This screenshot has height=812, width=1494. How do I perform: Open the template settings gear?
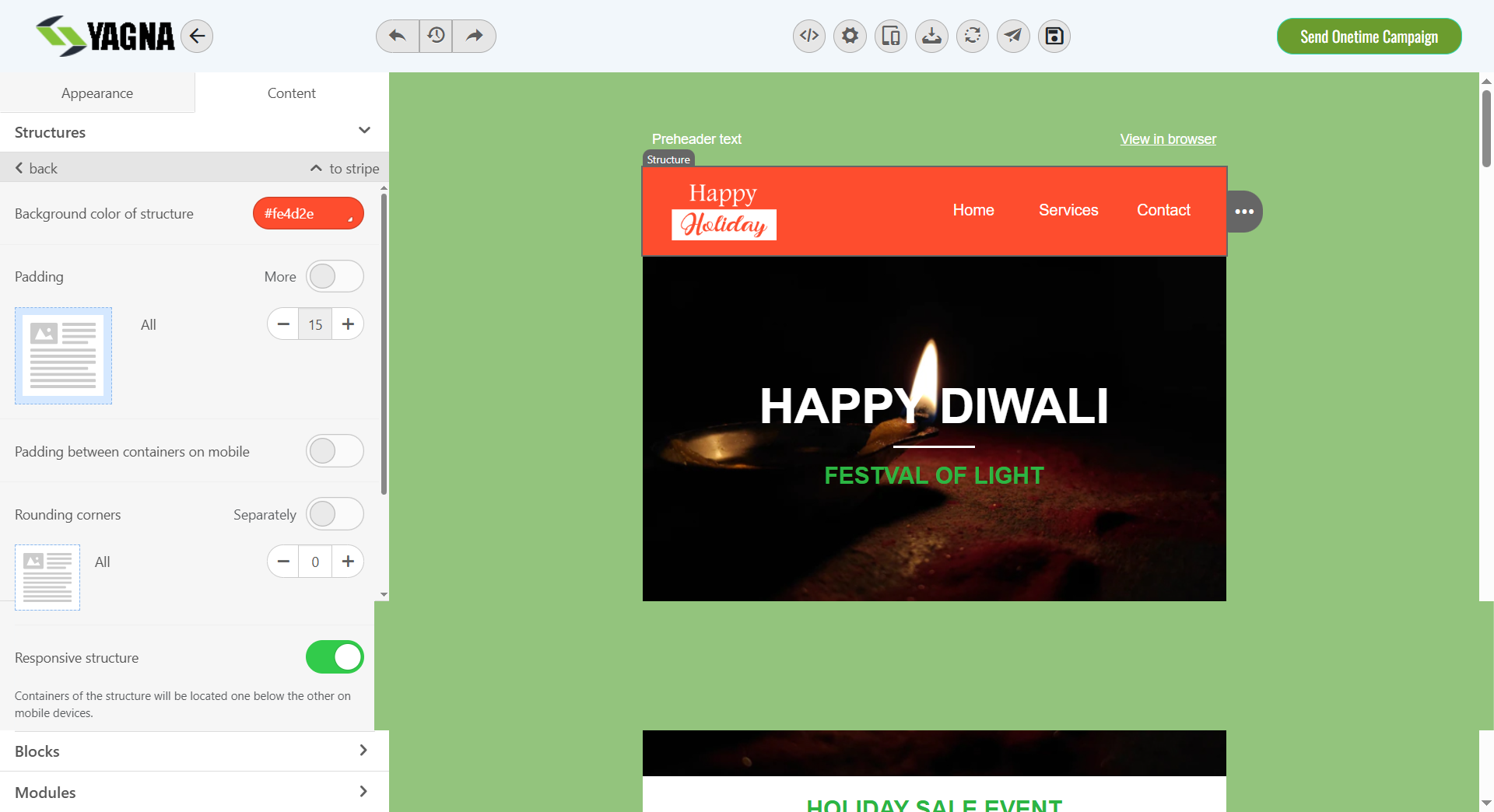(x=850, y=36)
